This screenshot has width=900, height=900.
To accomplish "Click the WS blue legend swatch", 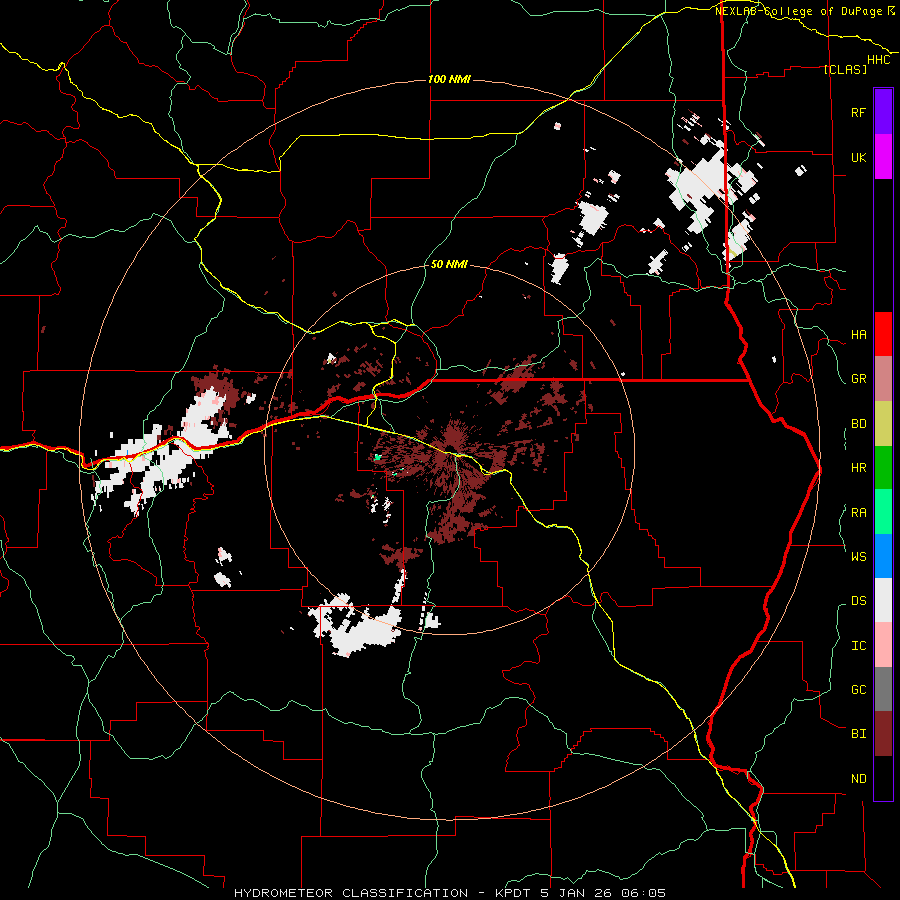I will 883,556.
